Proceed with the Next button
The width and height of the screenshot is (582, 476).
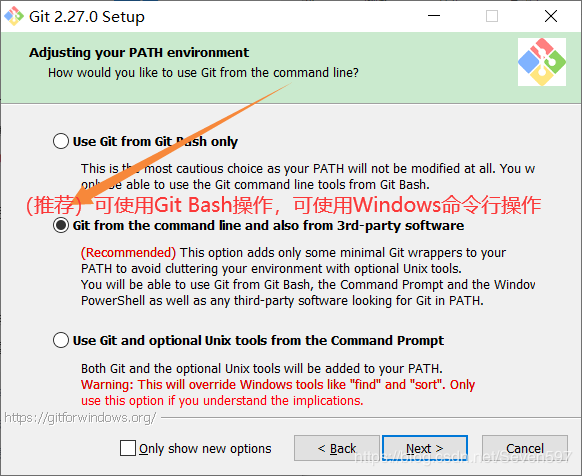point(425,448)
